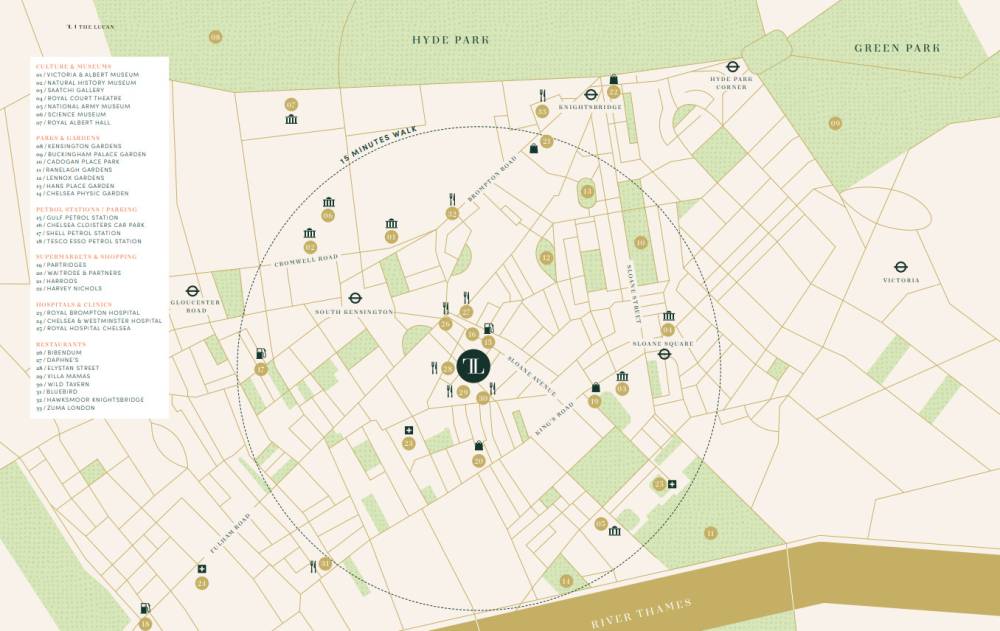This screenshot has width=1000, height=631.
Task: Select the Hyde Park Corner tube roundel
Action: (x=733, y=66)
